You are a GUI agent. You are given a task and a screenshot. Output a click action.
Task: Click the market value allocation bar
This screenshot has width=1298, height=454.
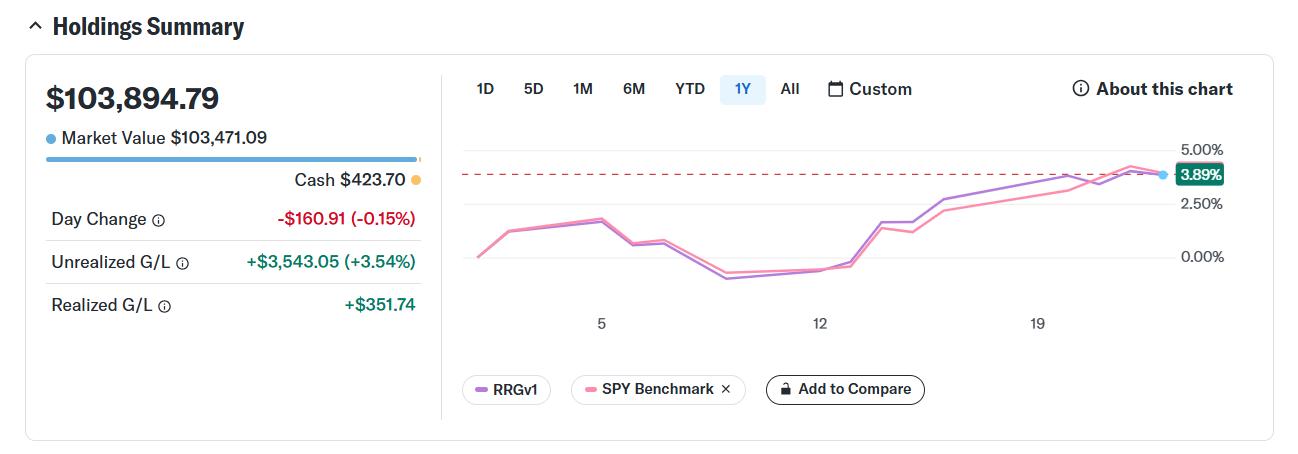[231, 159]
